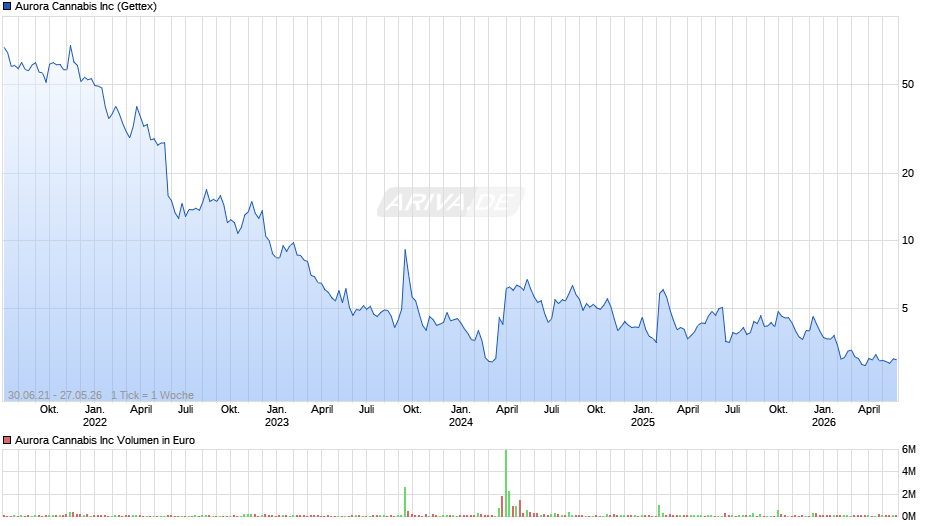
Task: Click the 'Jan. 2022' x-axis label
Action: tap(95, 416)
